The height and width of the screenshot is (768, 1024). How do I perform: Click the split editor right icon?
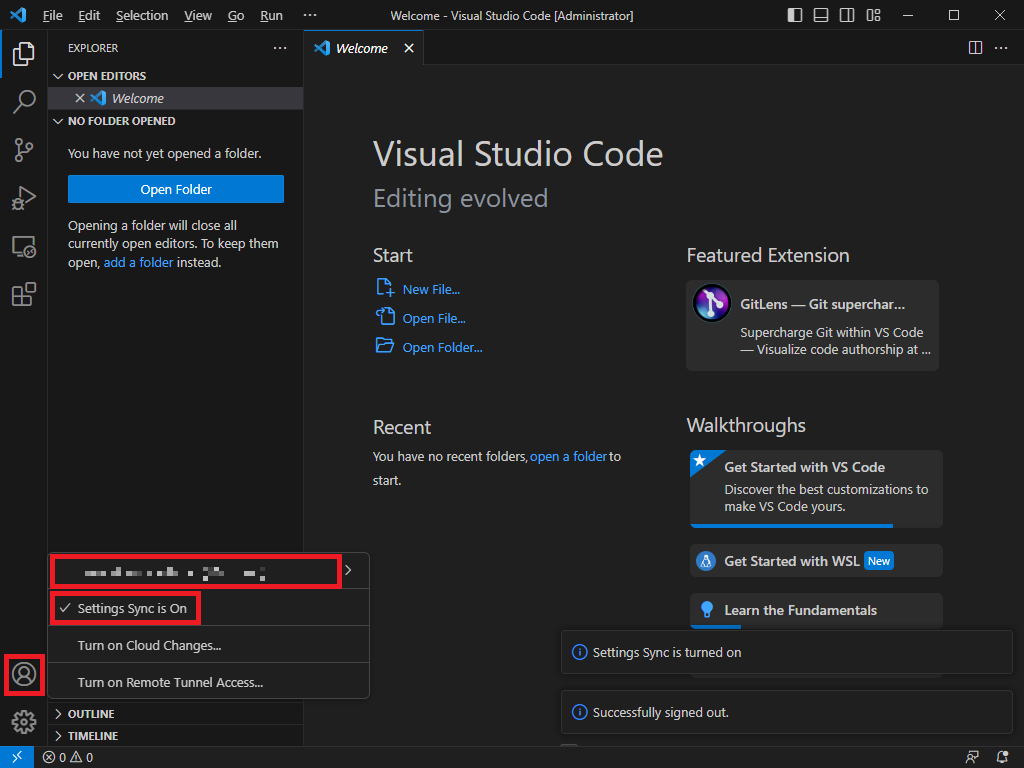click(x=976, y=48)
